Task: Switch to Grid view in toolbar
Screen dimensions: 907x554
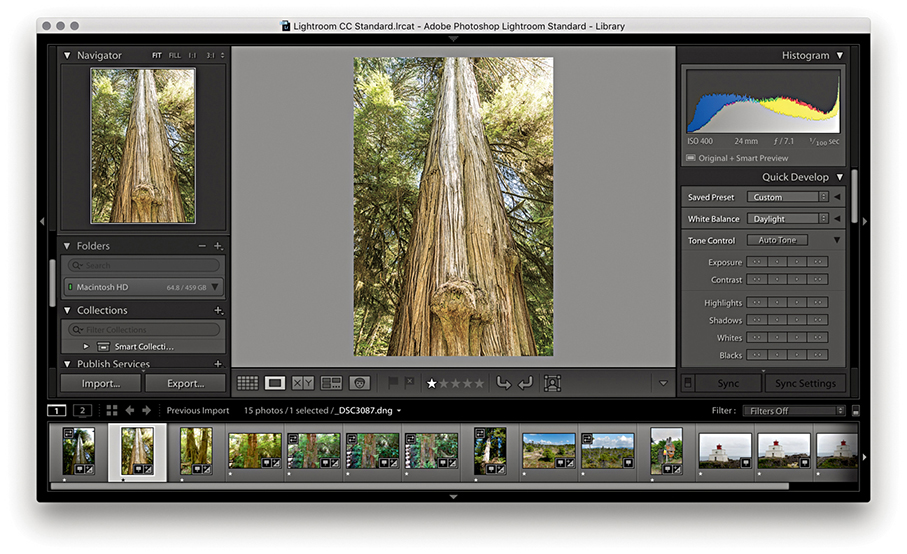Action: 247,383
